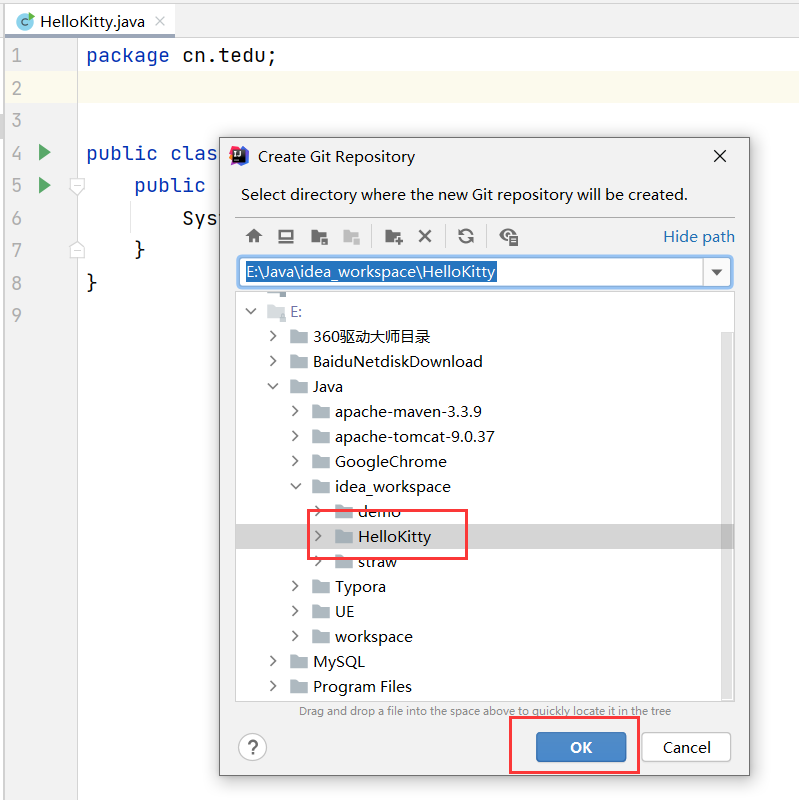The image size is (799, 800).
Task: Open the help question mark button
Action: pyautogui.click(x=253, y=747)
